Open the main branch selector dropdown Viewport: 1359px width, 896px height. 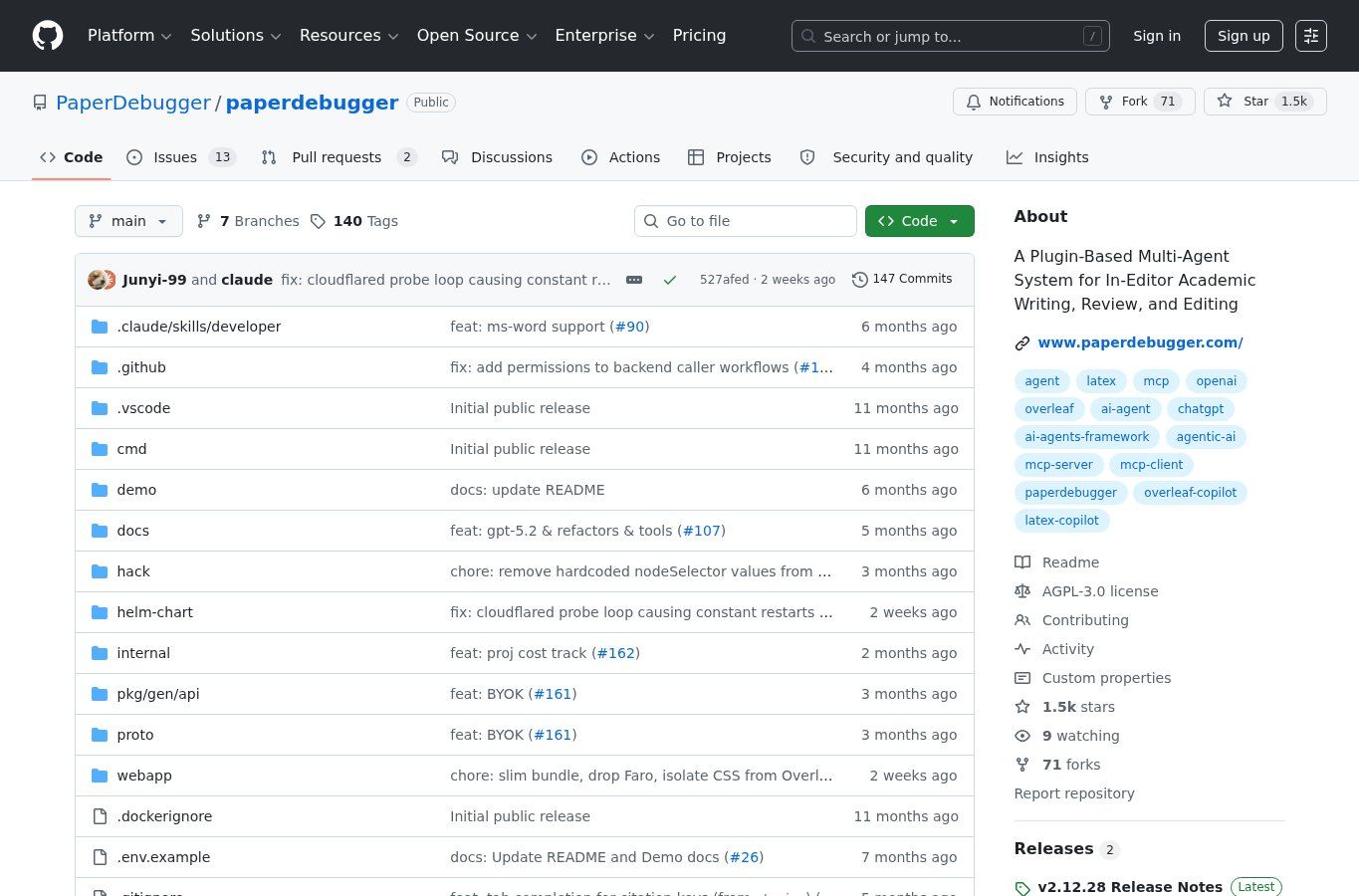pyautogui.click(x=128, y=221)
